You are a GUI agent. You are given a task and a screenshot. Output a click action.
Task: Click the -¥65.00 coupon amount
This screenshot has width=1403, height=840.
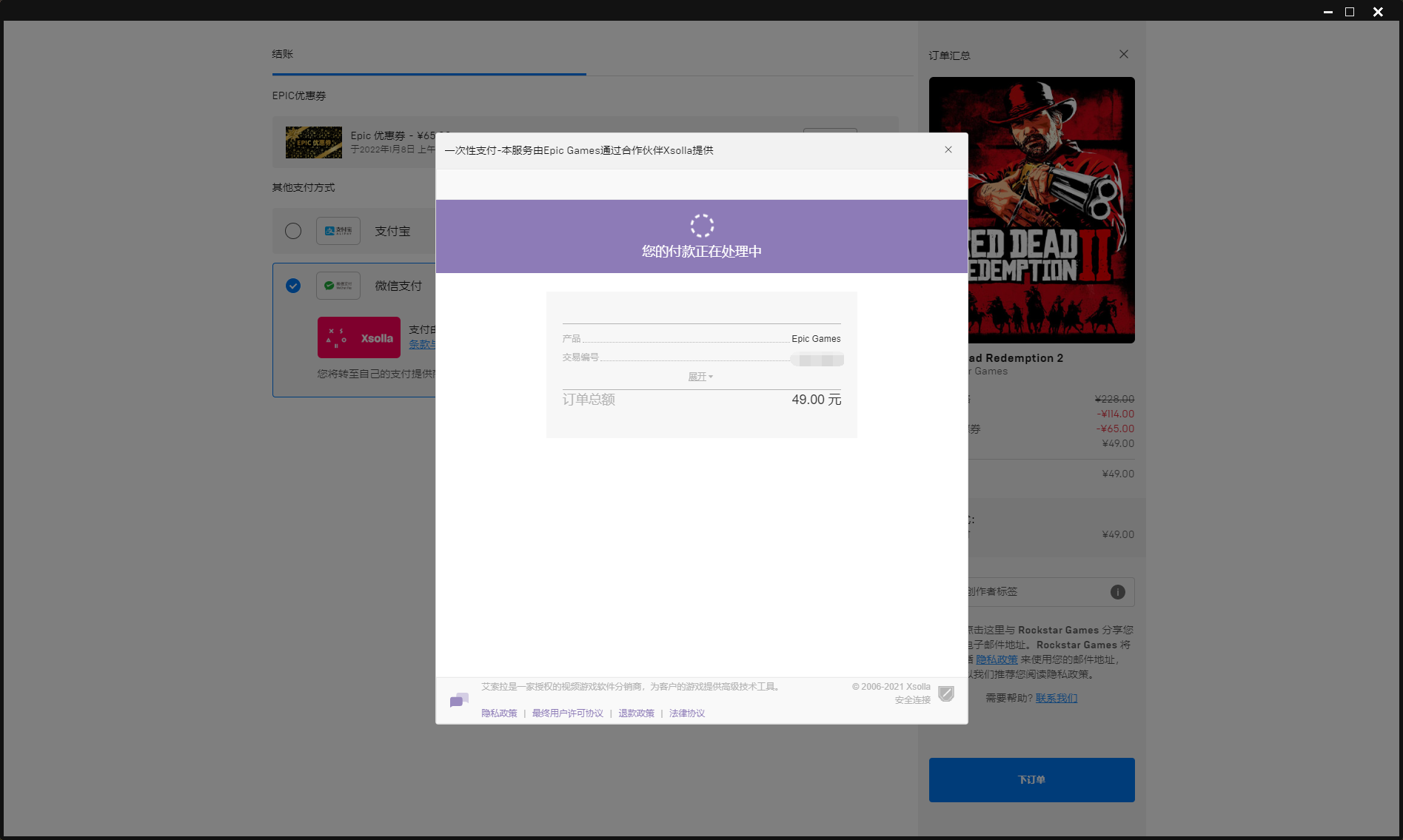point(1116,429)
